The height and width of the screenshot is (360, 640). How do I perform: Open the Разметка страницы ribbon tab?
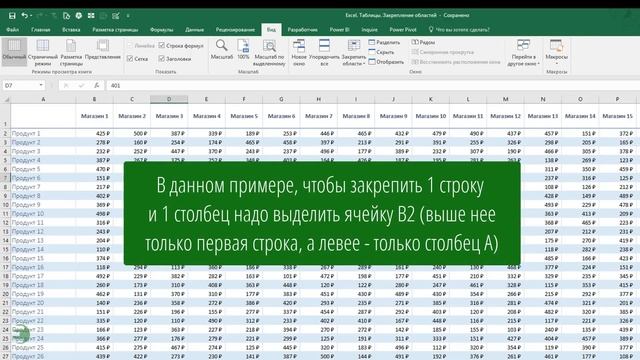pyautogui.click(x=115, y=29)
